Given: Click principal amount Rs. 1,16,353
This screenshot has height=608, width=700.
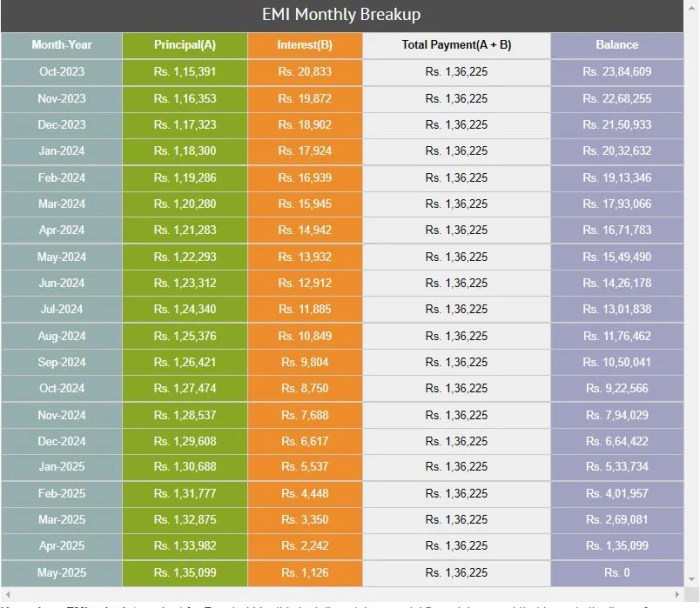Looking at the screenshot, I should click(185, 98).
